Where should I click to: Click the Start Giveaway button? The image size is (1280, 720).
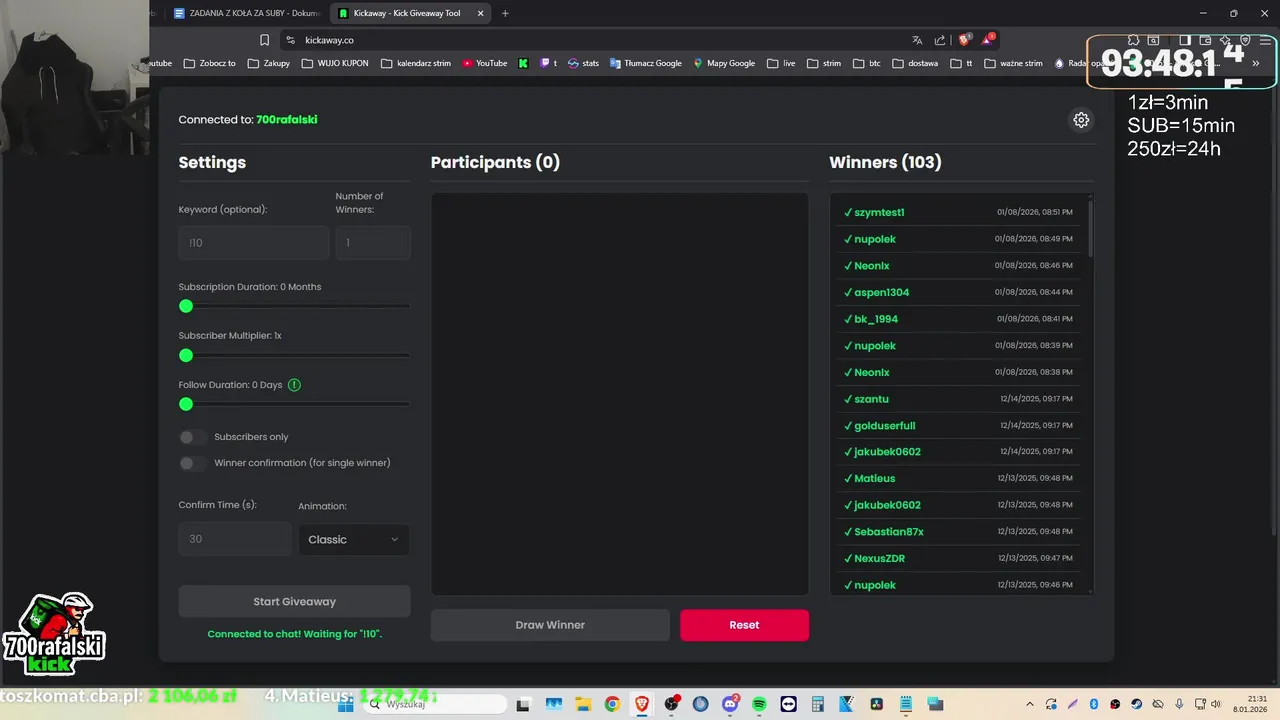(294, 602)
